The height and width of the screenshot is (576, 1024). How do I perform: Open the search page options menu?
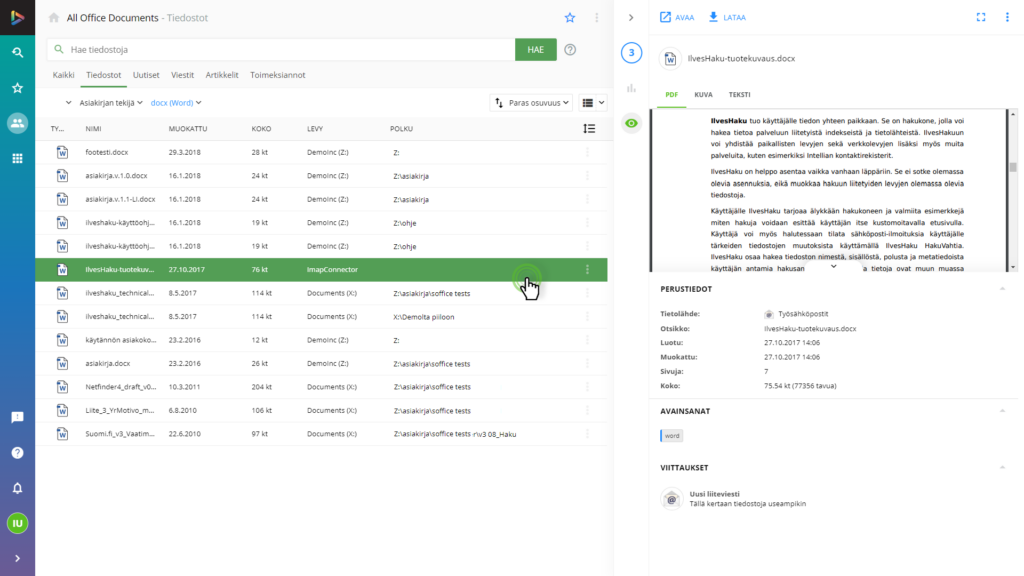point(596,18)
